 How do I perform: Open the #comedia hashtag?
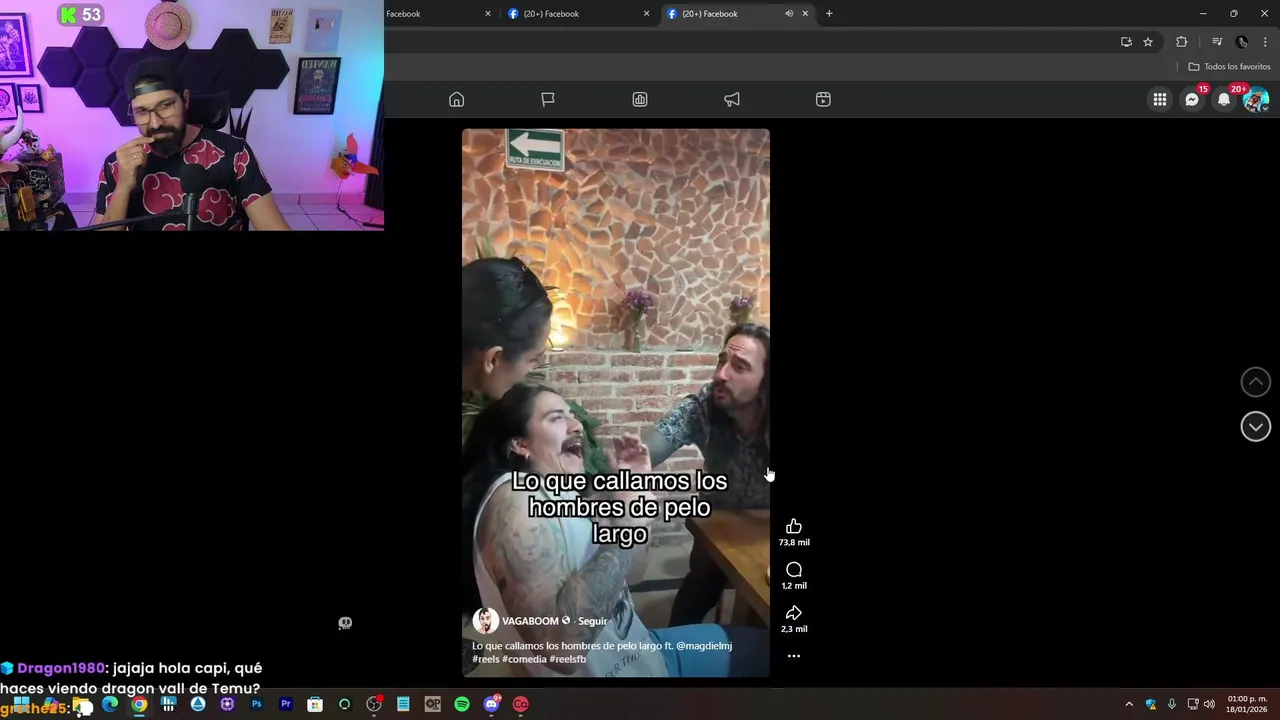pos(524,659)
